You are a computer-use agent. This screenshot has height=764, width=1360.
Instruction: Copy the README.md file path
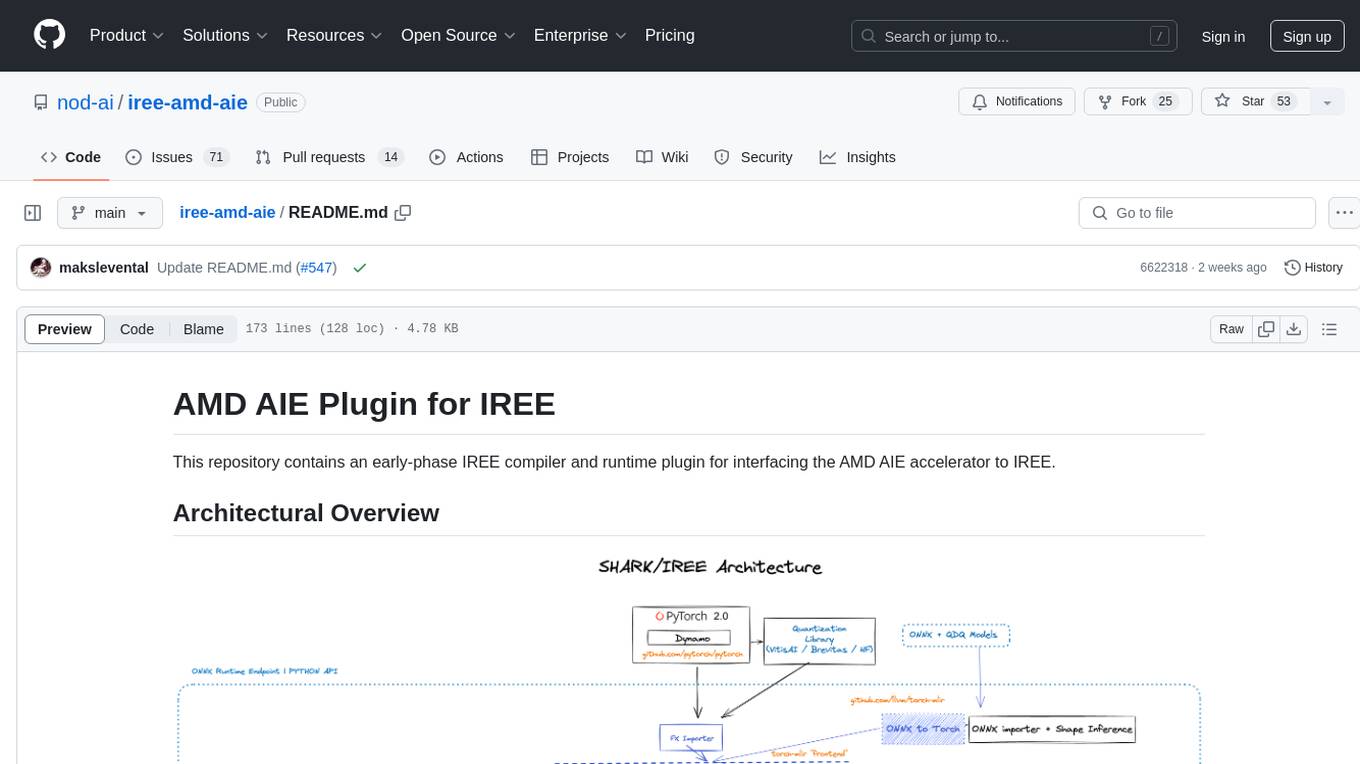[403, 213]
